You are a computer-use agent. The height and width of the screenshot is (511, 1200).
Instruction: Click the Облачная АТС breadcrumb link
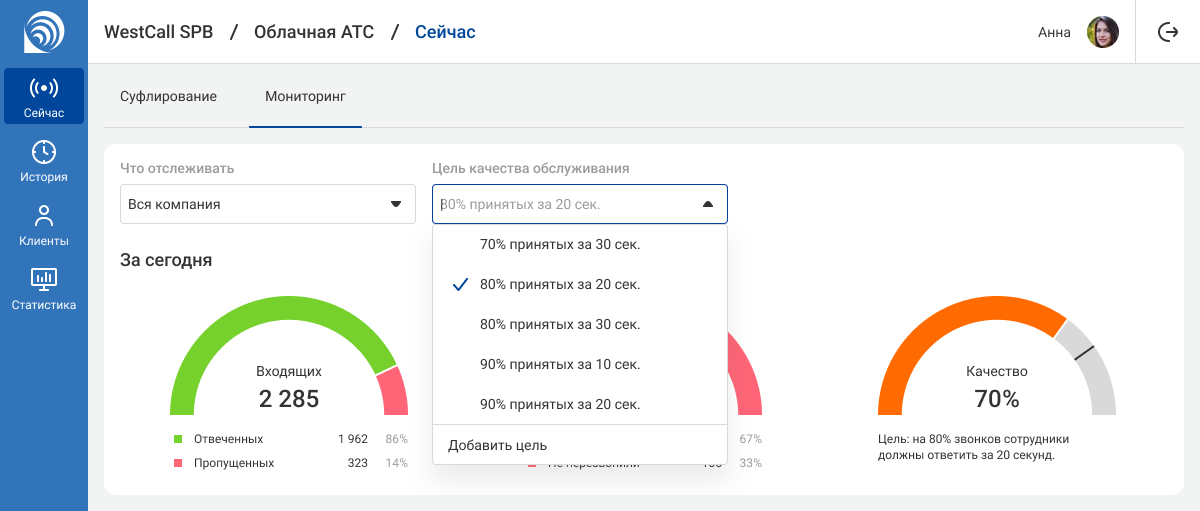[313, 32]
